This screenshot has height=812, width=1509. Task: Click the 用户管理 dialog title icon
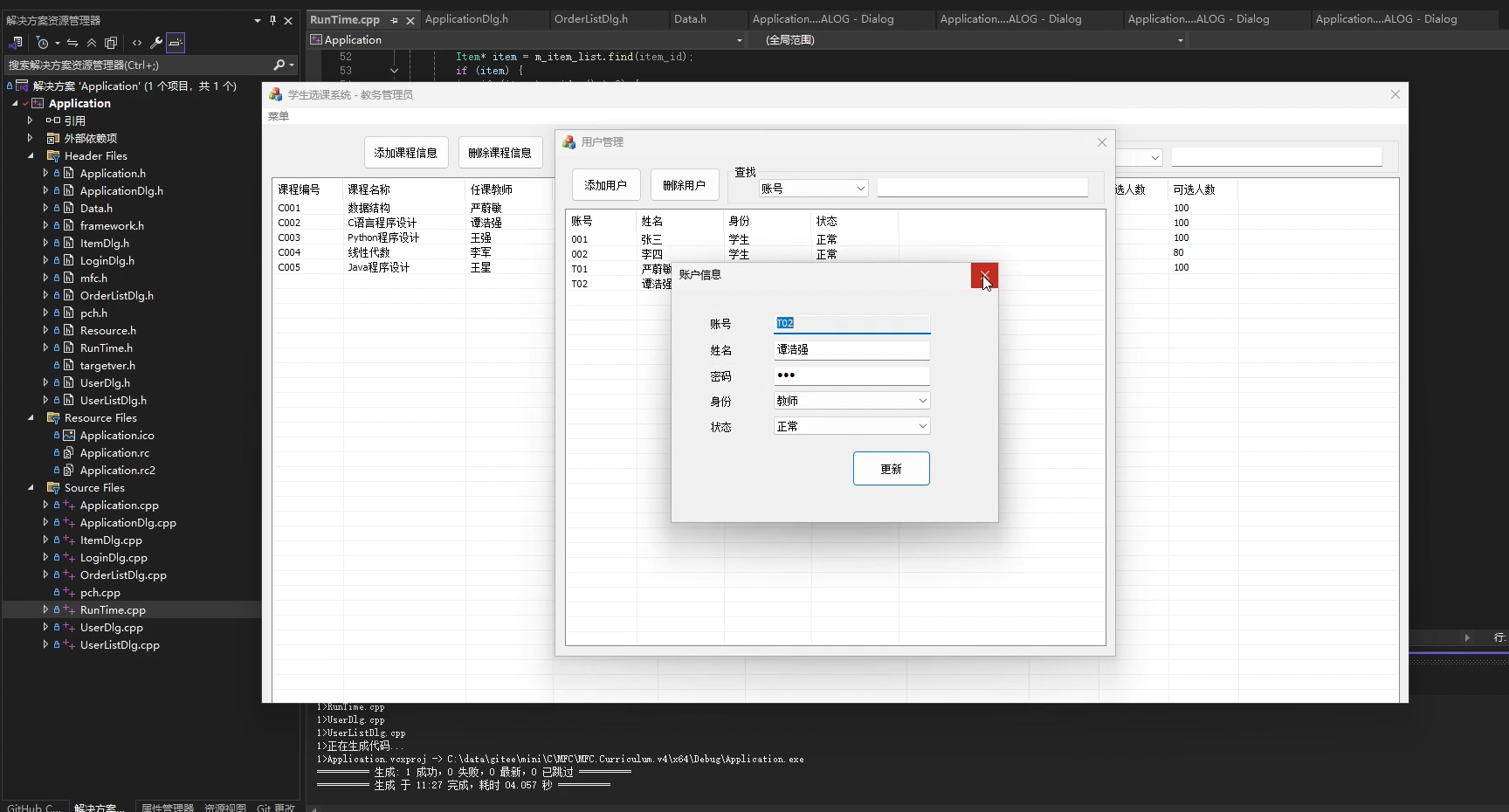(569, 141)
